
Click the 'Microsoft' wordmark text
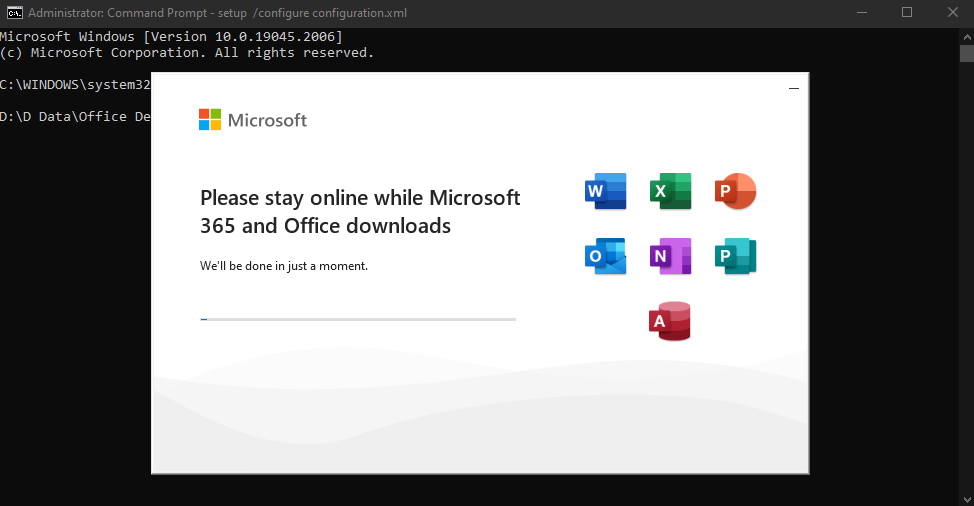(x=267, y=120)
